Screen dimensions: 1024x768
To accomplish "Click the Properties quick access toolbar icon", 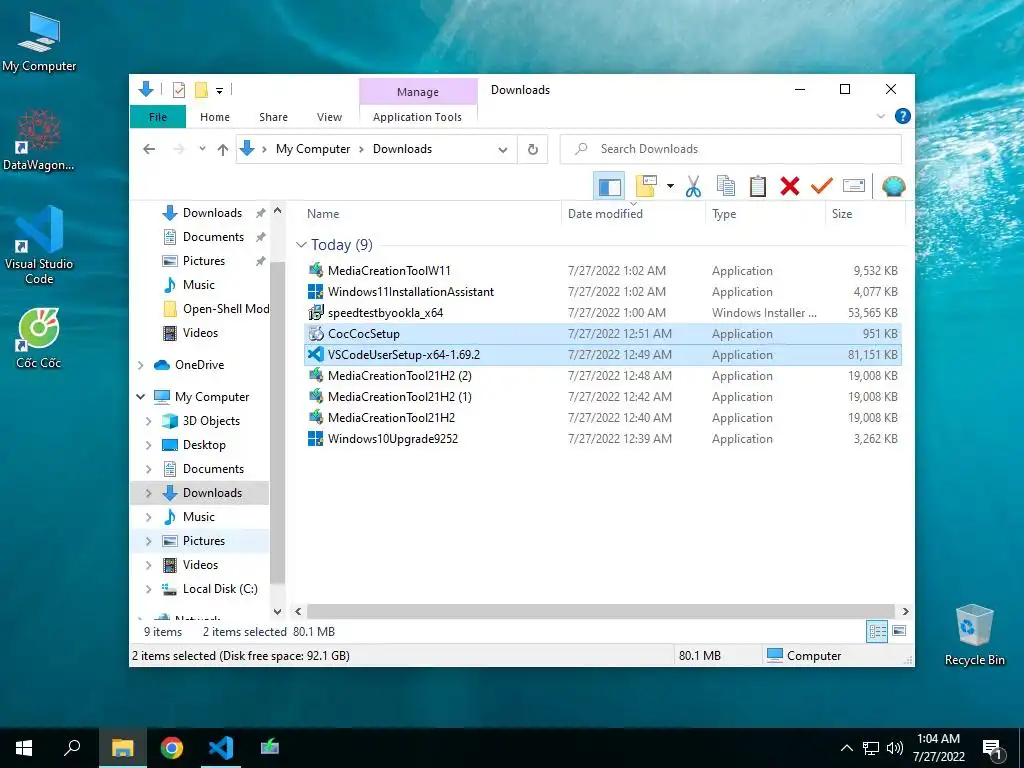I will (178, 90).
